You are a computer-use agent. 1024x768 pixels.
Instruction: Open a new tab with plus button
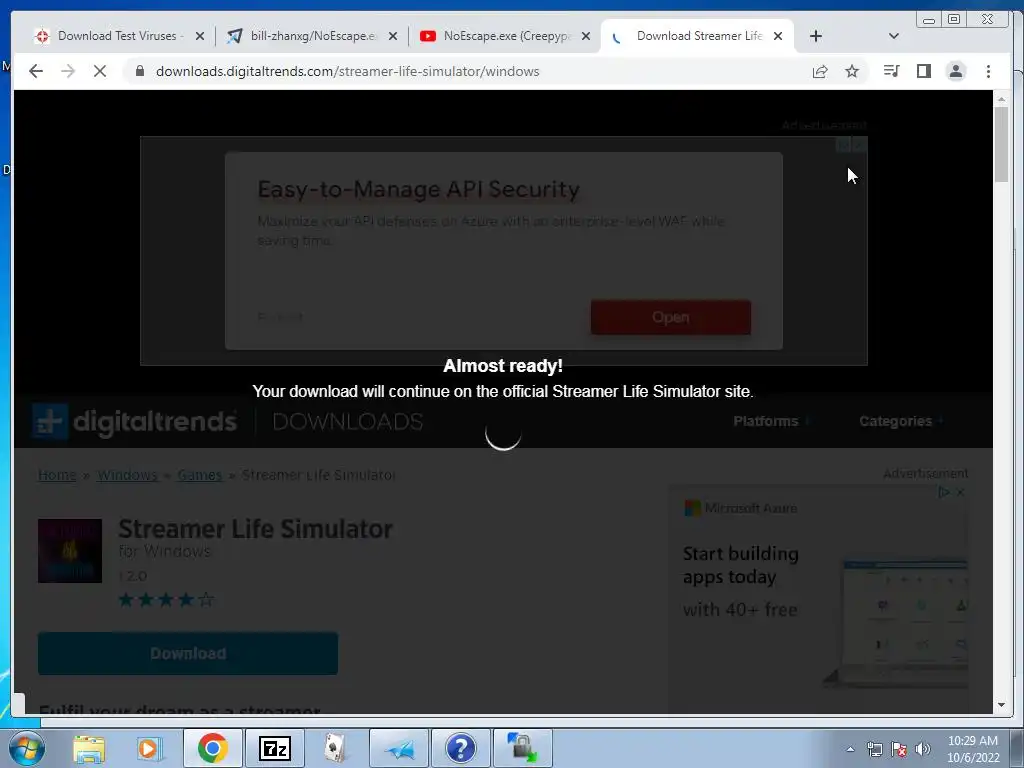pos(816,37)
